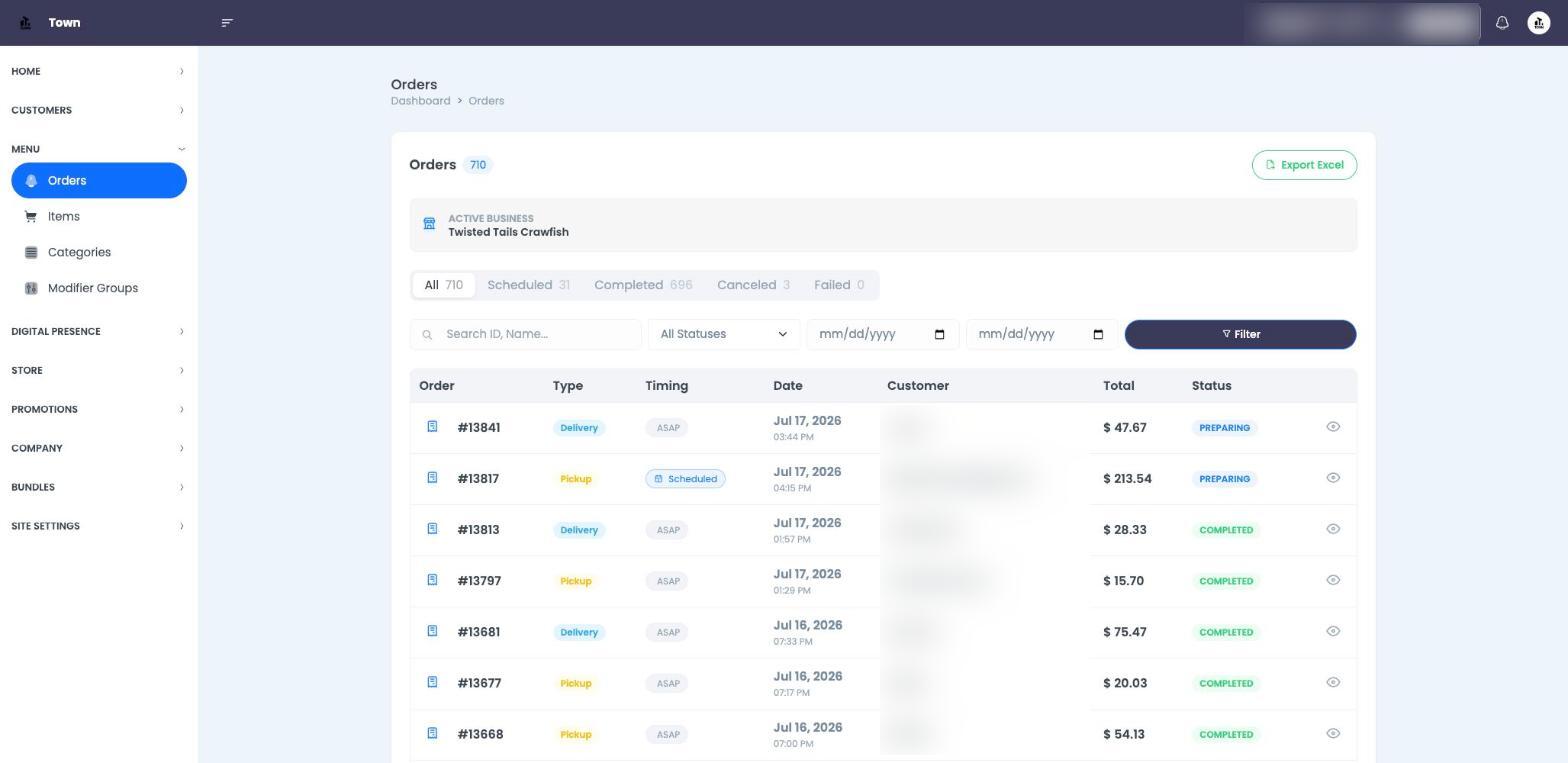This screenshot has width=1568, height=763.
Task: View order #13668 via eye icon
Action: [1333, 733]
